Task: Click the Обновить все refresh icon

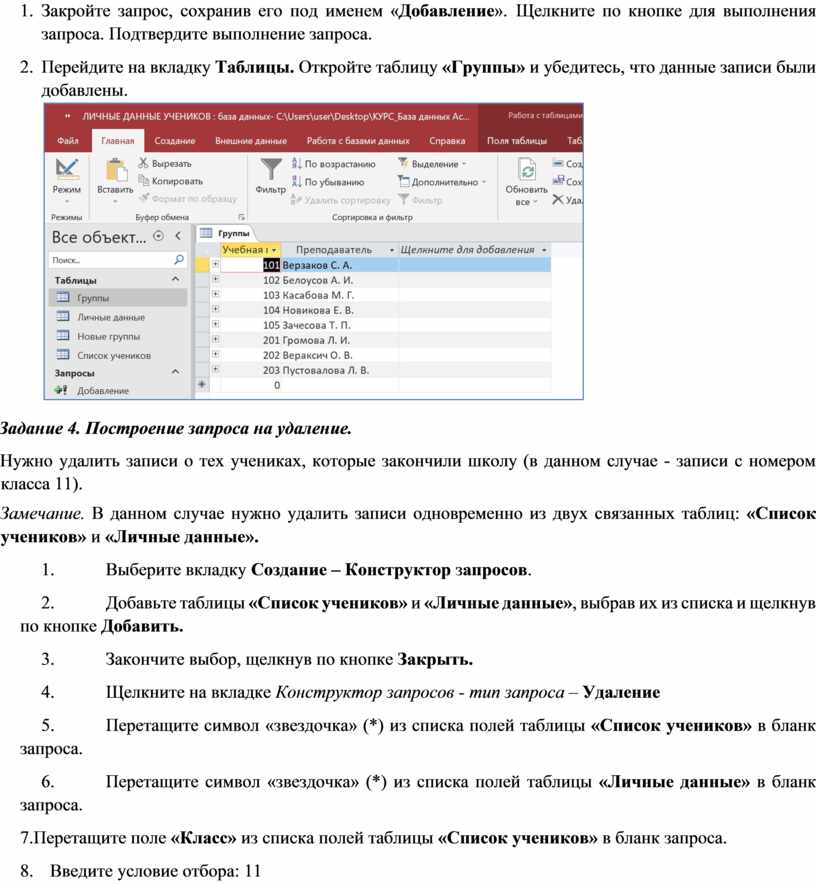Action: click(527, 170)
